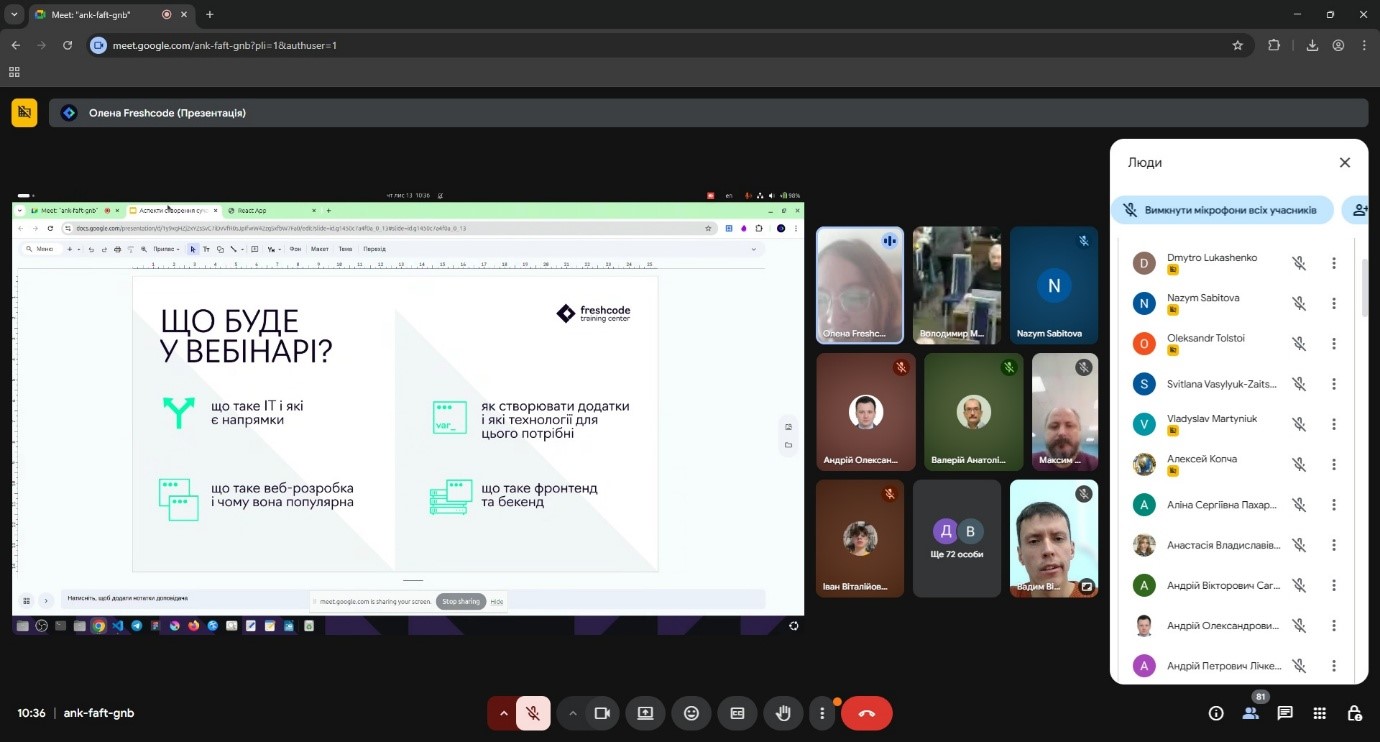The image size is (1380, 742).
Task: Click Фон in the shared Slides toolbar
Action: pos(295,249)
